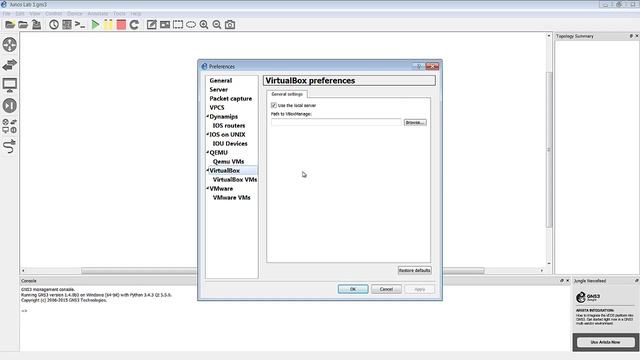Open the Device menu
640x360 pixels.
point(75,13)
